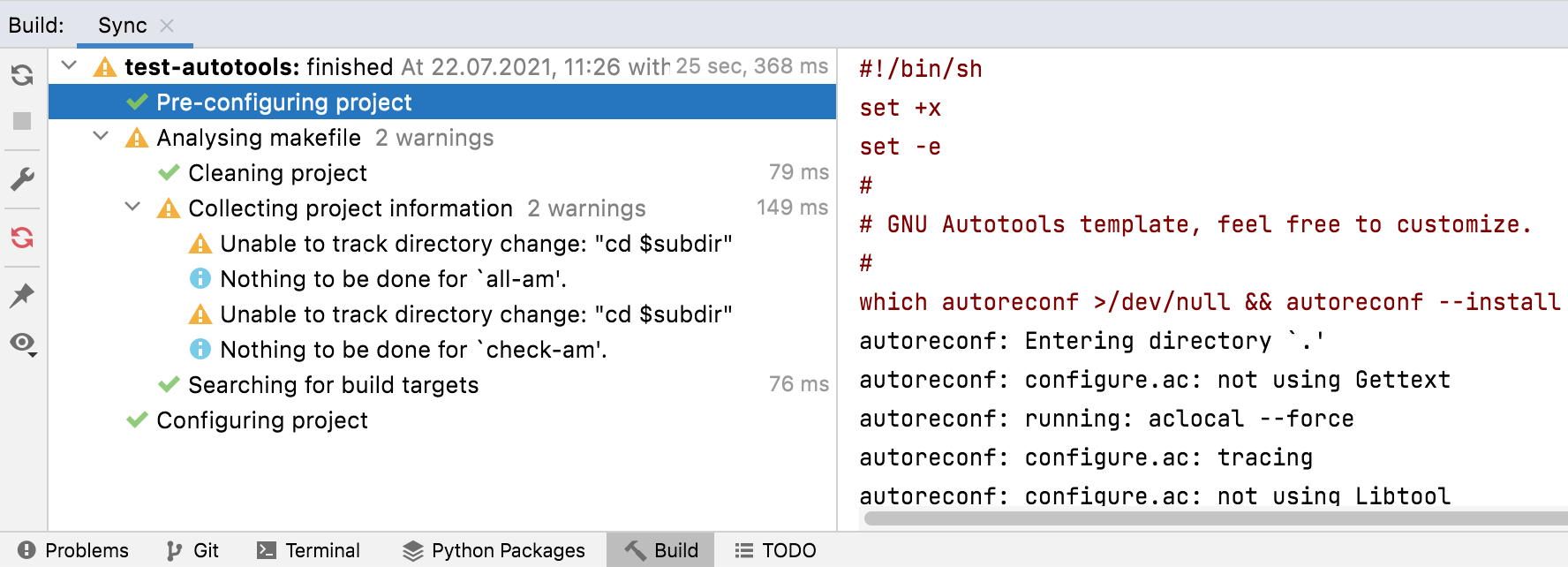Screen dimensions: 1568x567
Task: Open the Terminal tool window
Action: 309,551
